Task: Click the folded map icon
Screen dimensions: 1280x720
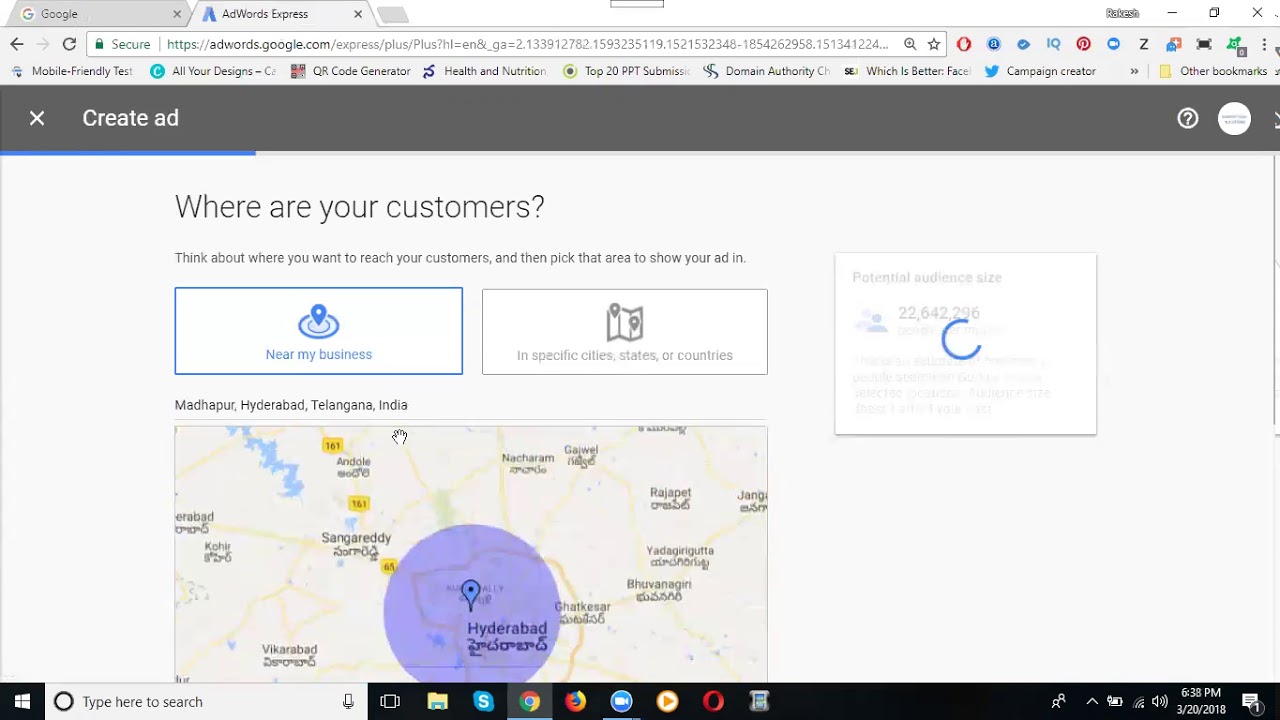Action: [x=624, y=322]
